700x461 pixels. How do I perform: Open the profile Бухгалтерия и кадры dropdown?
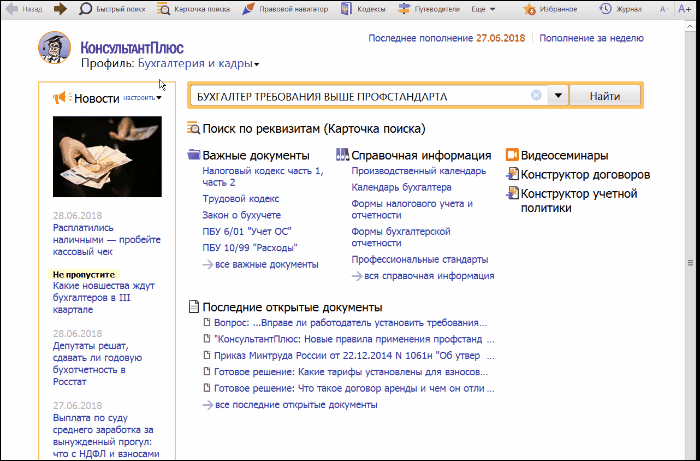[198, 64]
